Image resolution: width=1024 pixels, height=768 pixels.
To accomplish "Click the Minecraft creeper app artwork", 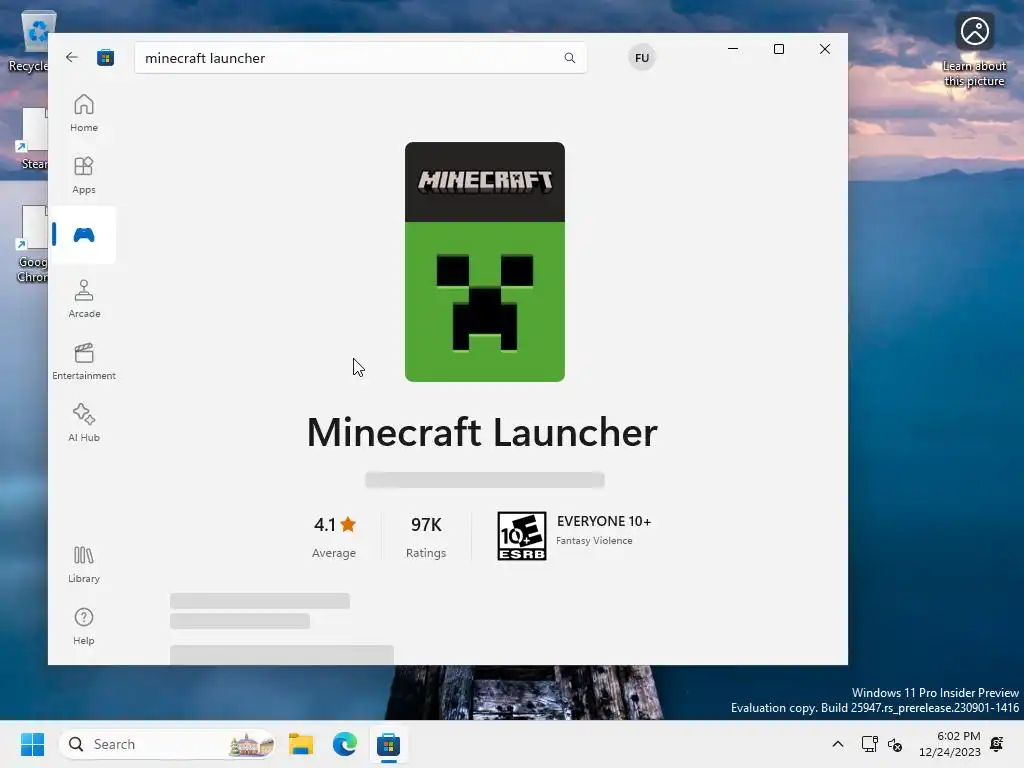I will [x=485, y=262].
